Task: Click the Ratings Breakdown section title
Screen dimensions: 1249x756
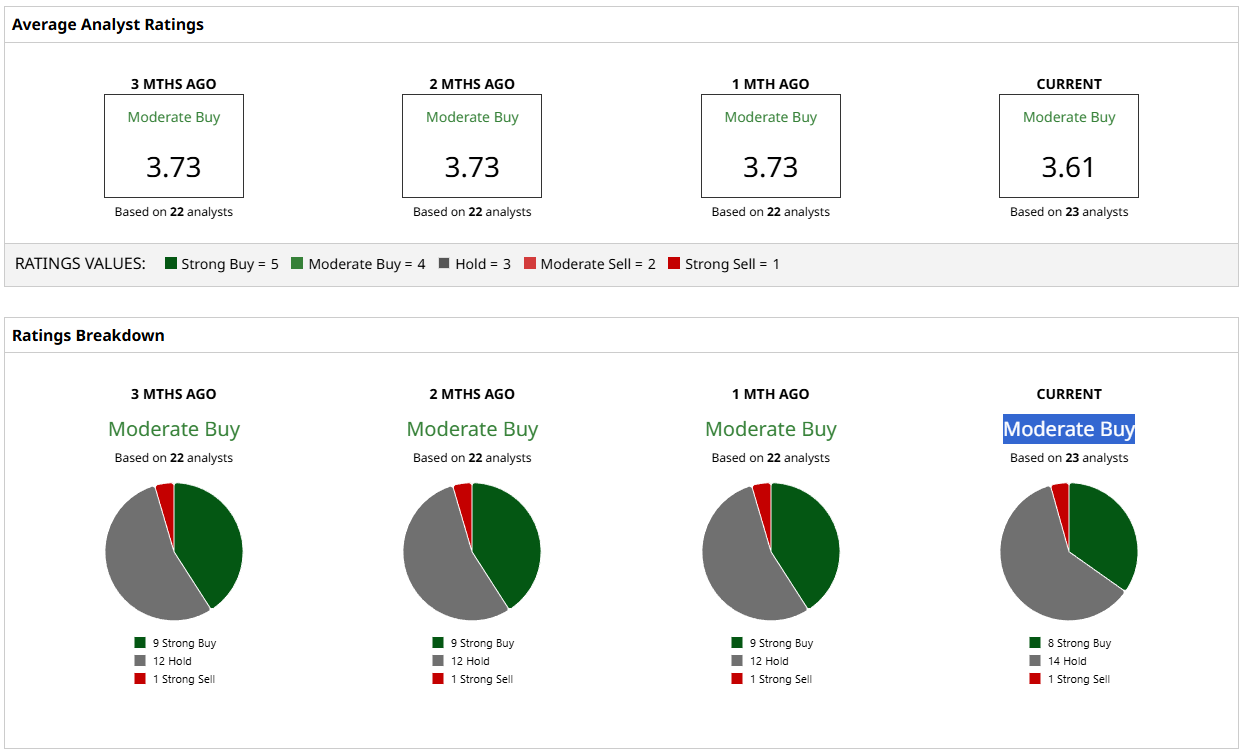Action: point(88,335)
